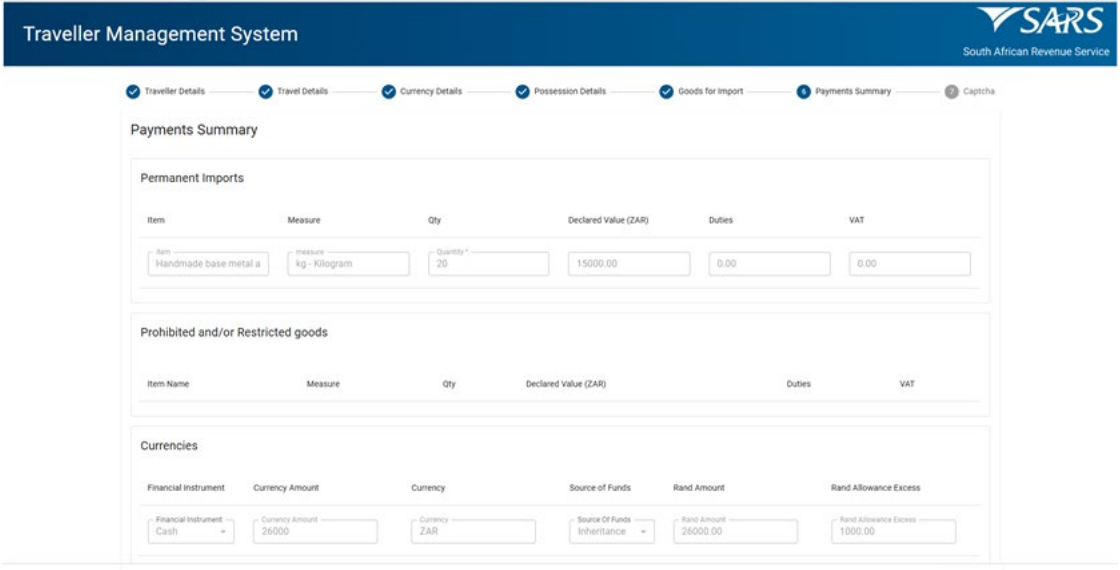The width and height of the screenshot is (1120, 570).
Task: Expand the Source Of Funds dropdown
Action: [x=614, y=531]
